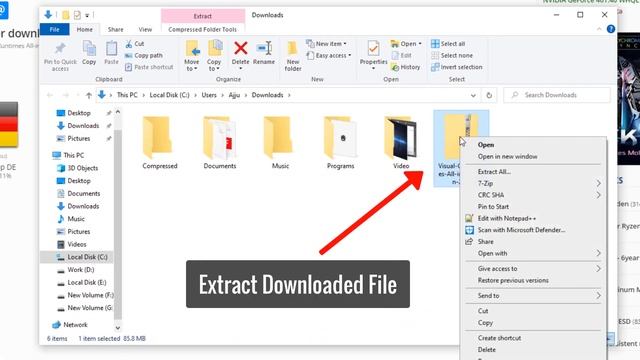Click the red Delete icon
The image size is (640, 360).
point(240,48)
